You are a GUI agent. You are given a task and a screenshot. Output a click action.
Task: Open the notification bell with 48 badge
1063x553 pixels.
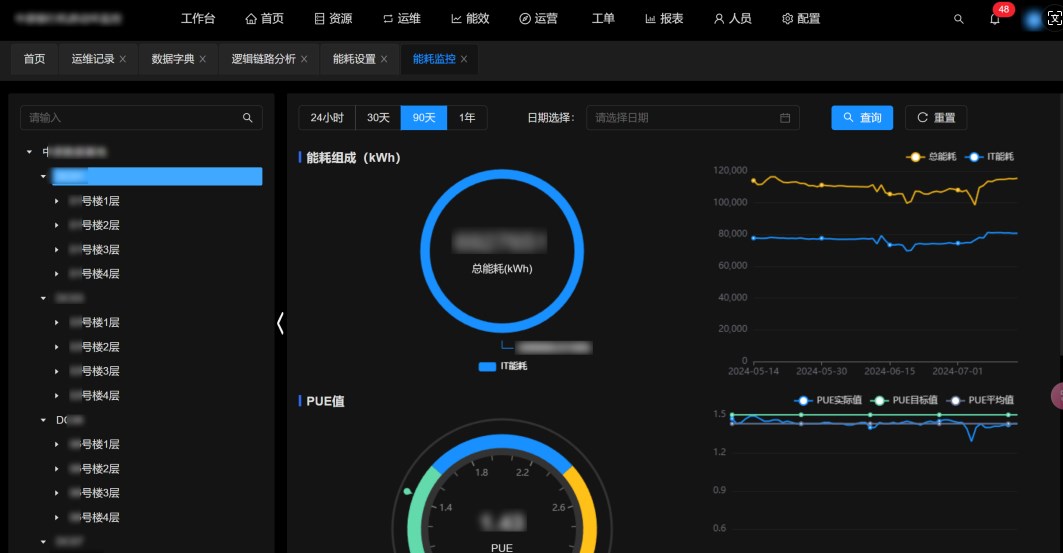point(994,19)
